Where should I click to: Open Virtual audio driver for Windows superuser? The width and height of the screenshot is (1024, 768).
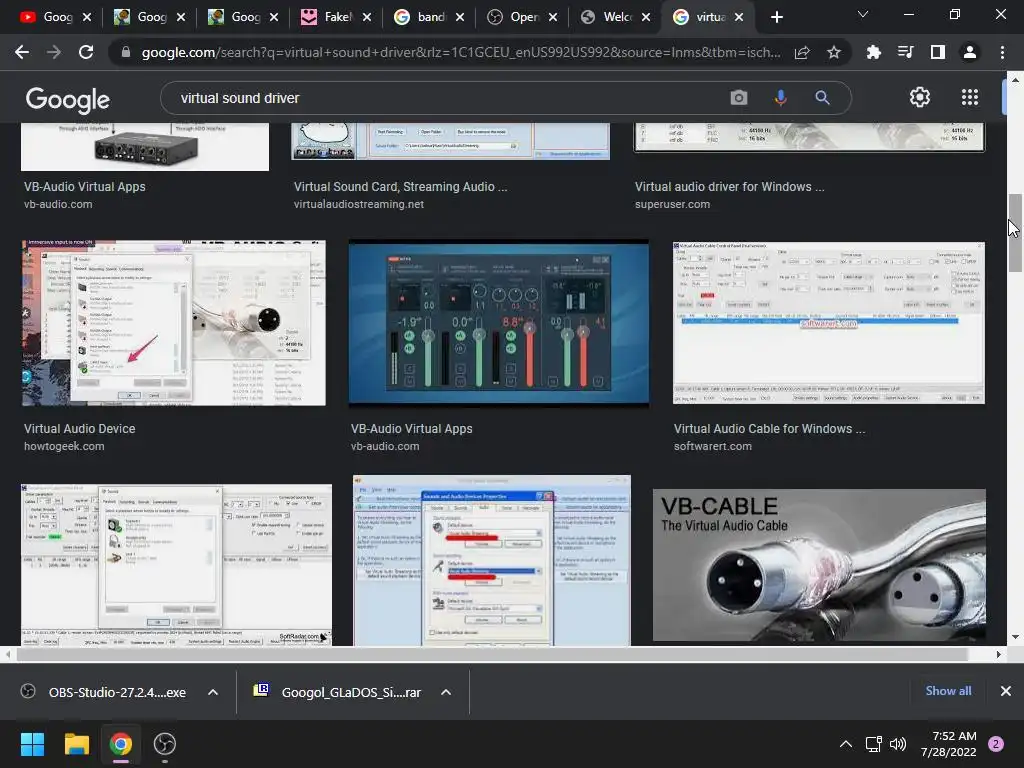(729, 187)
